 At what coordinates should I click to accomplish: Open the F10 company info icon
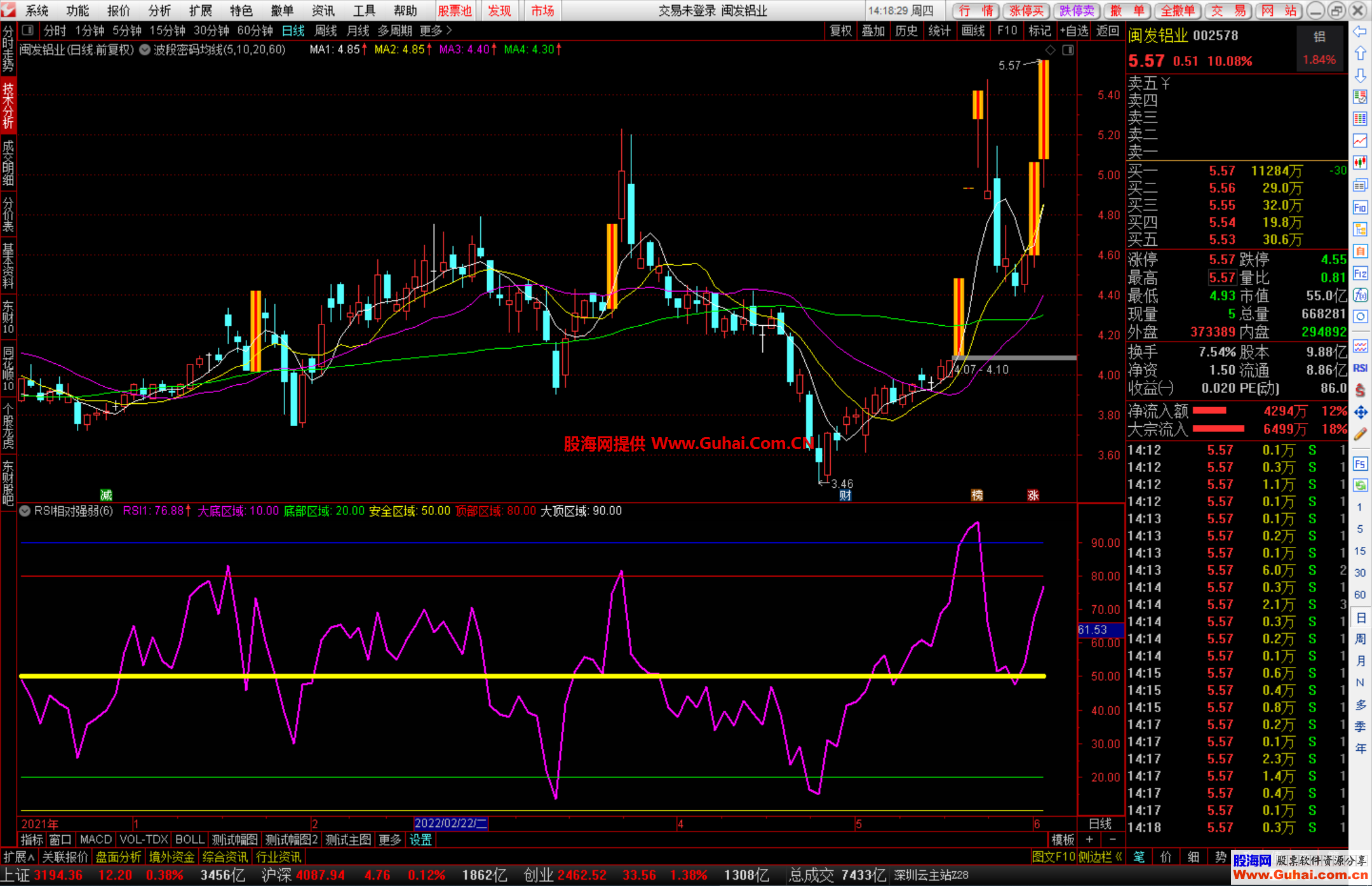1360,208
